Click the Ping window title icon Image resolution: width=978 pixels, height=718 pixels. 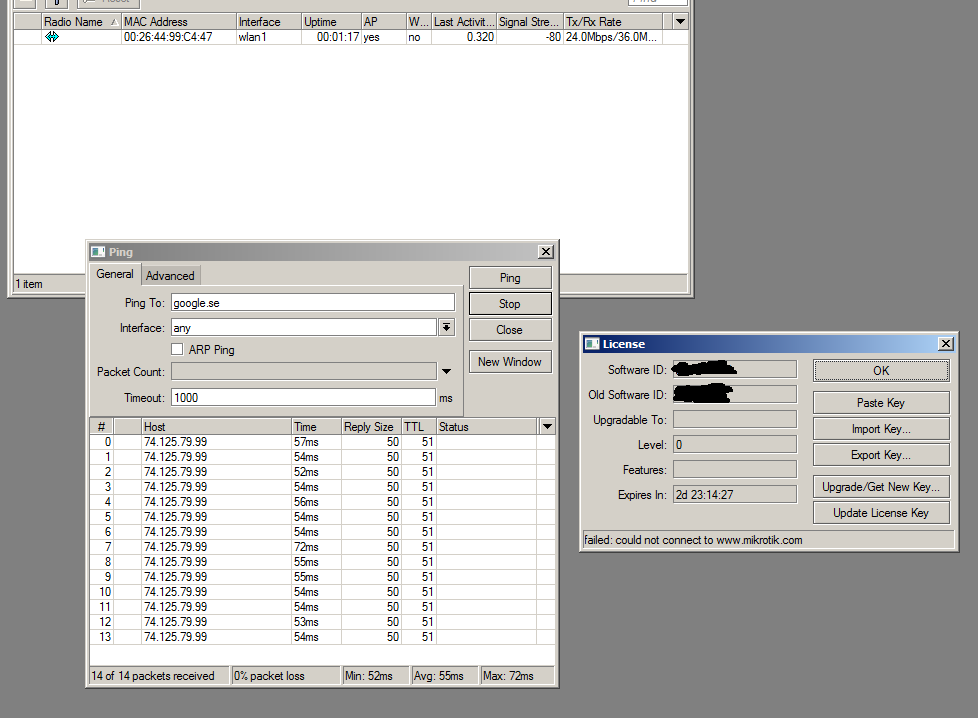(x=98, y=252)
